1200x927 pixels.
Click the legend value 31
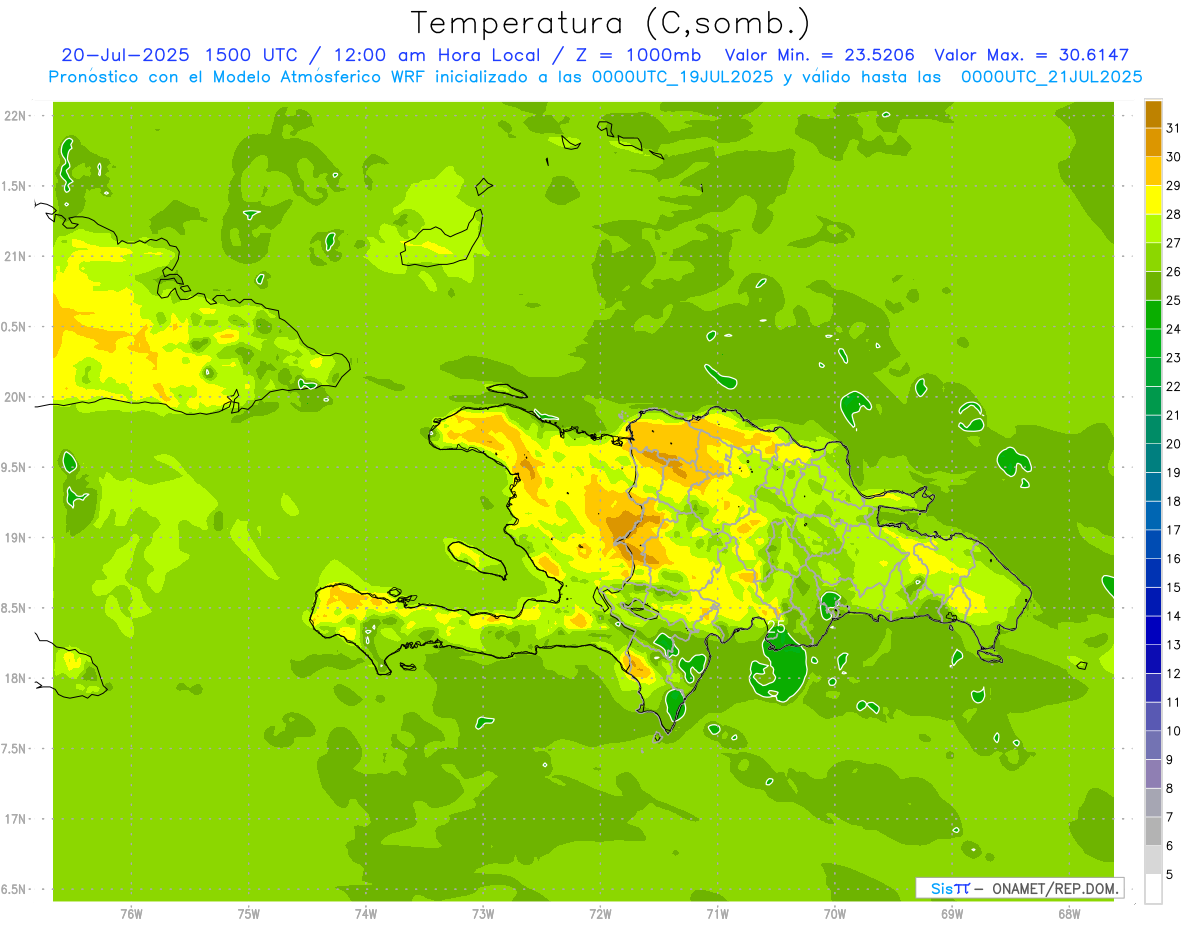coord(1174,128)
